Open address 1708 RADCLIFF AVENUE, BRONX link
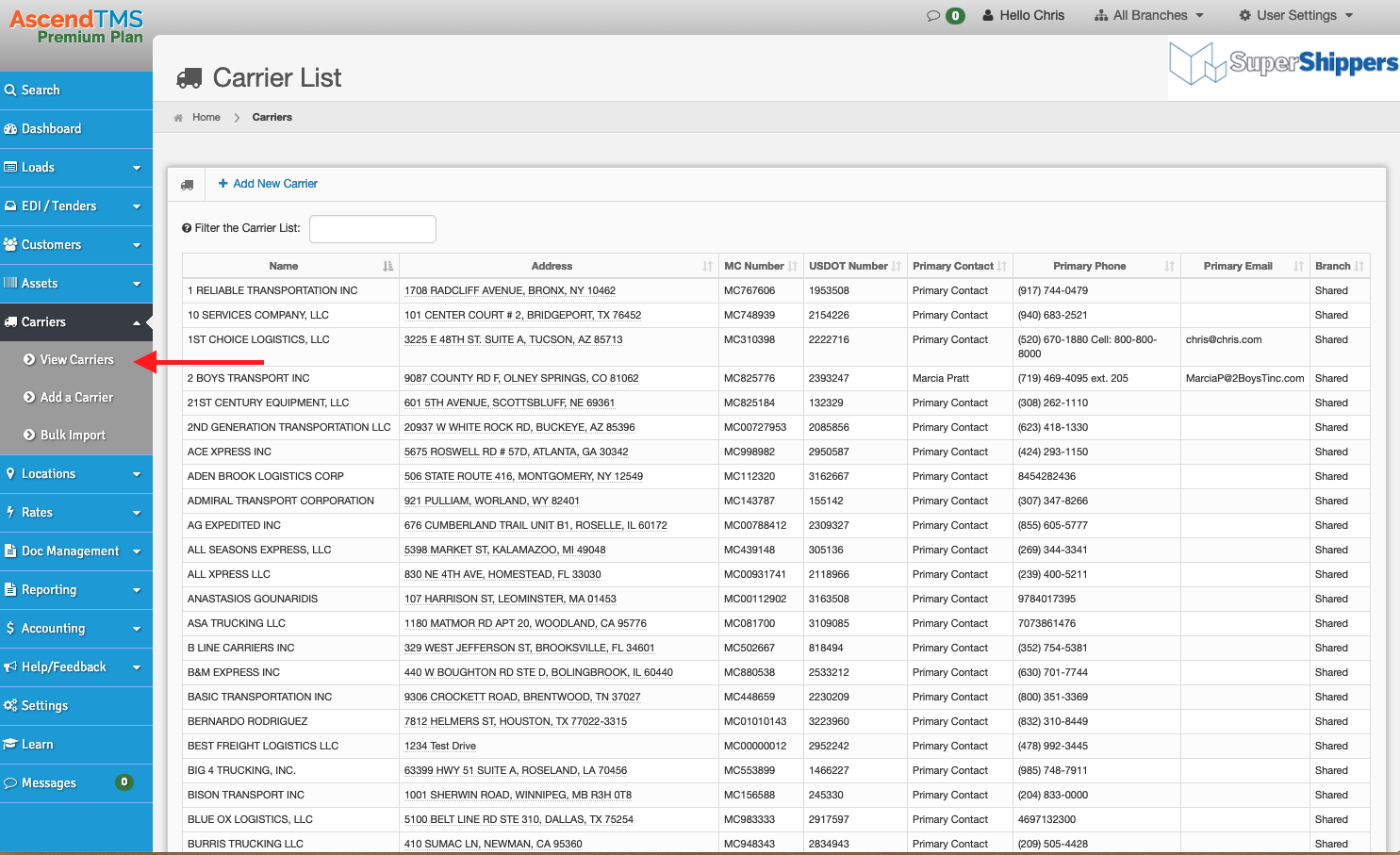The height and width of the screenshot is (855, 1400). (510, 291)
